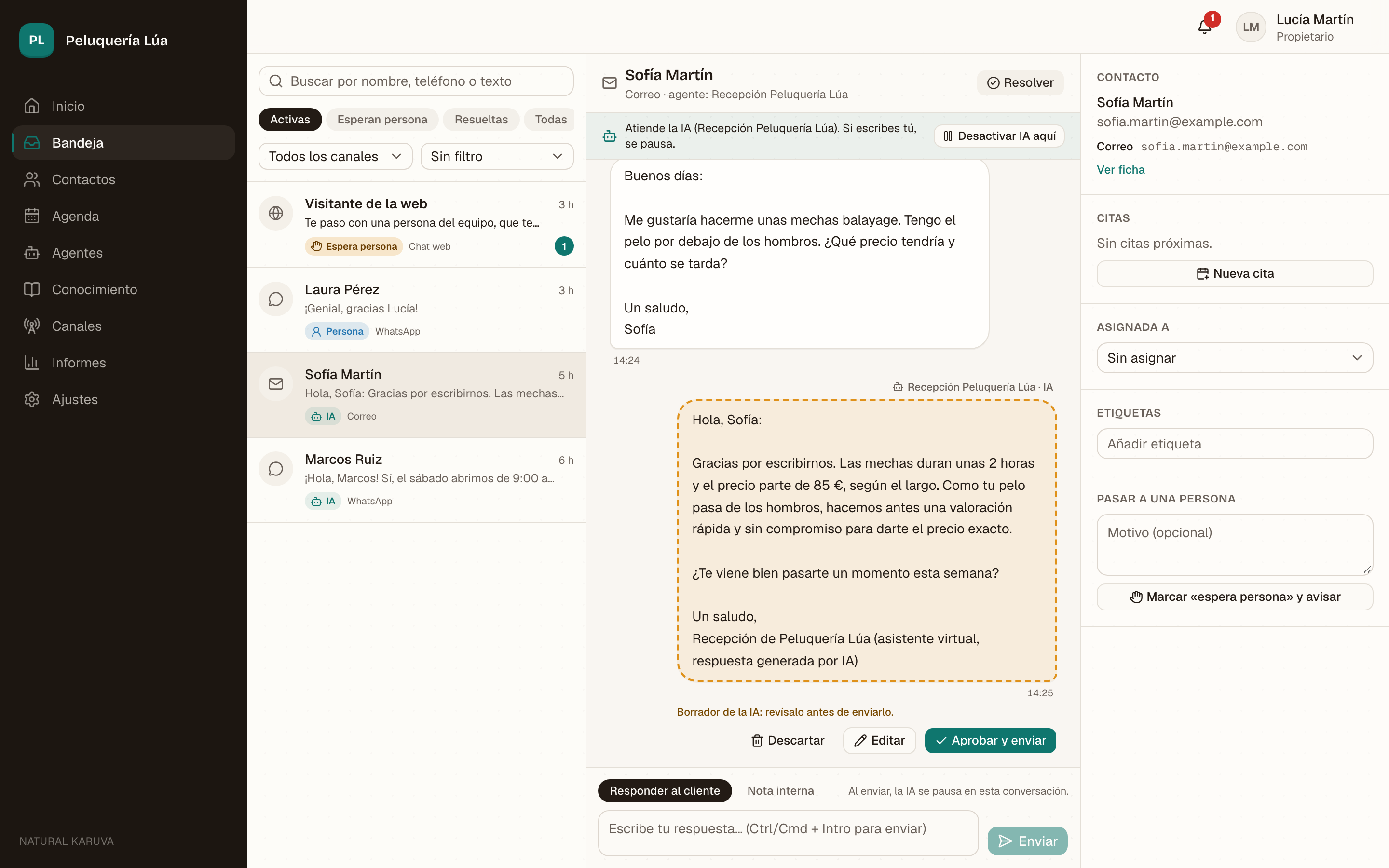Image resolution: width=1389 pixels, height=868 pixels.
Task: Click the Bandeja inbox icon
Action: (31, 143)
